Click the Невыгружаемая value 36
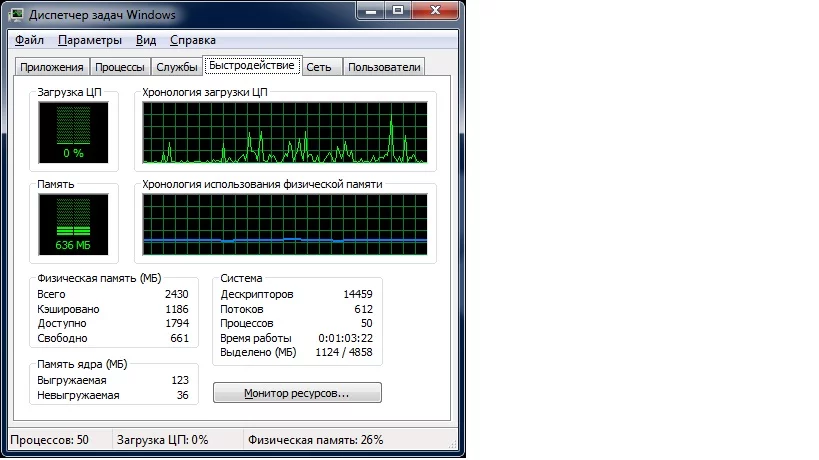 click(x=182, y=395)
